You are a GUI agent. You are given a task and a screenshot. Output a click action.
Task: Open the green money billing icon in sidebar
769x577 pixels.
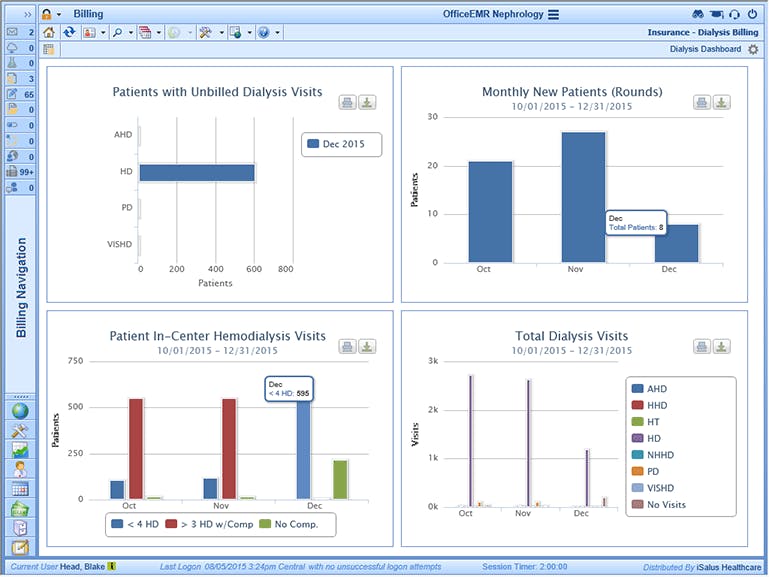tap(20, 508)
